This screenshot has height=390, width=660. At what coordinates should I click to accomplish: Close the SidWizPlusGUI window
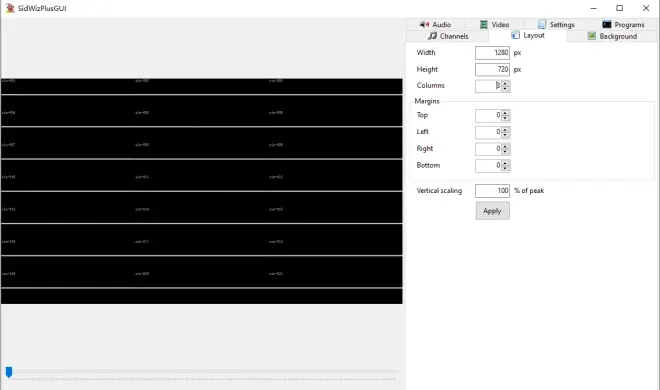tap(646, 8)
